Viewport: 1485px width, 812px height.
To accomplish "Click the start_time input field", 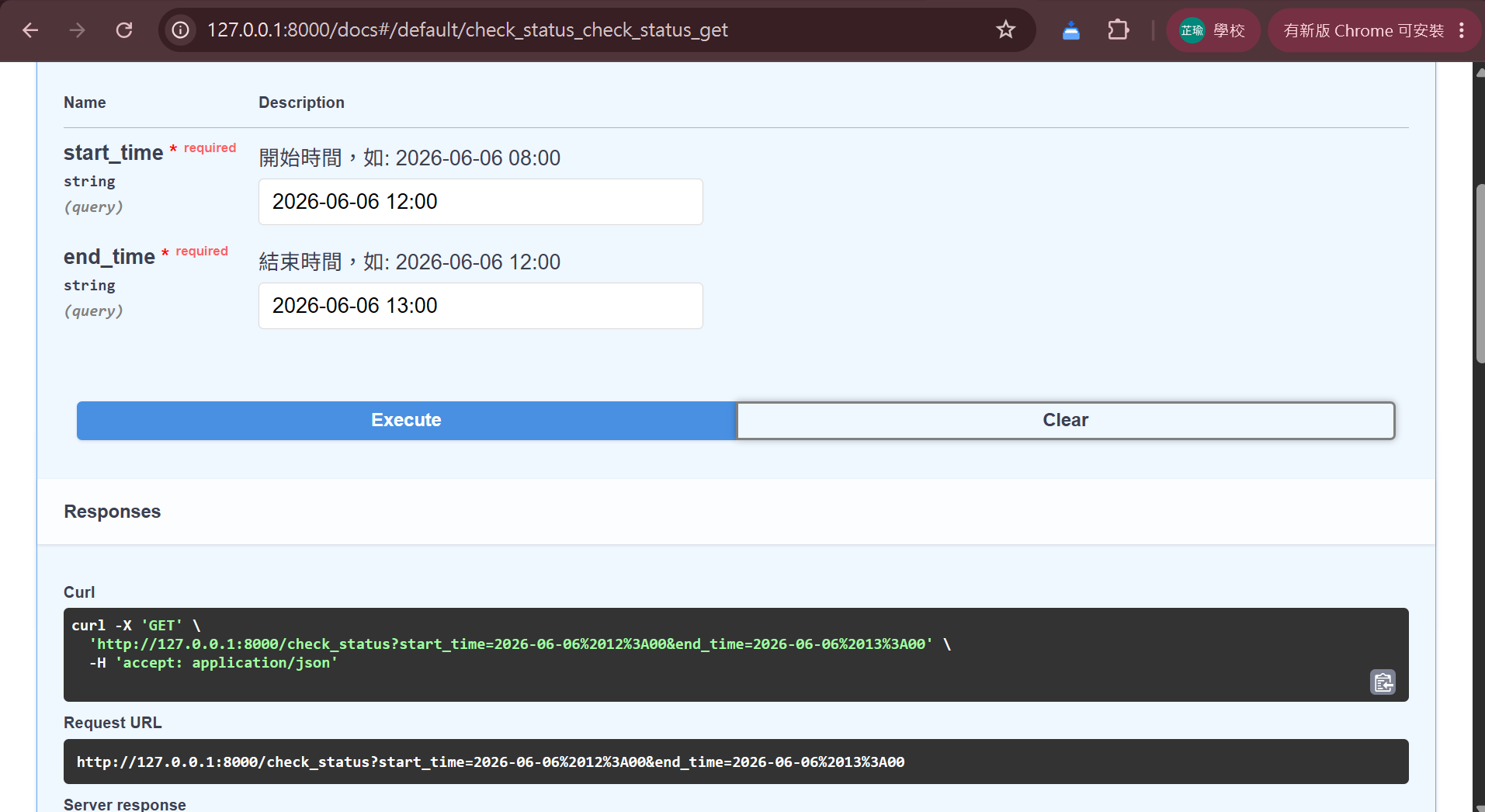I will (481, 202).
